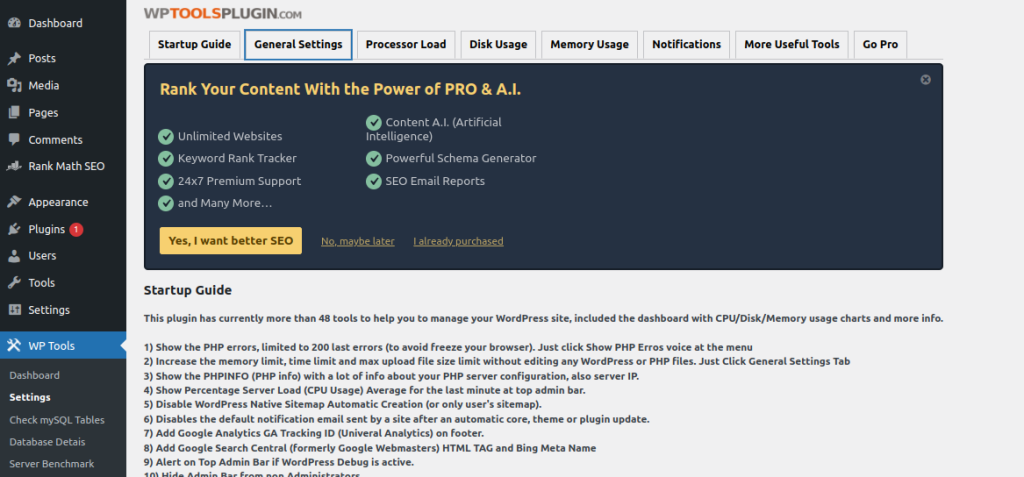The image size is (1024, 477).
Task: Open the Processor Load tab
Action: (x=406, y=45)
